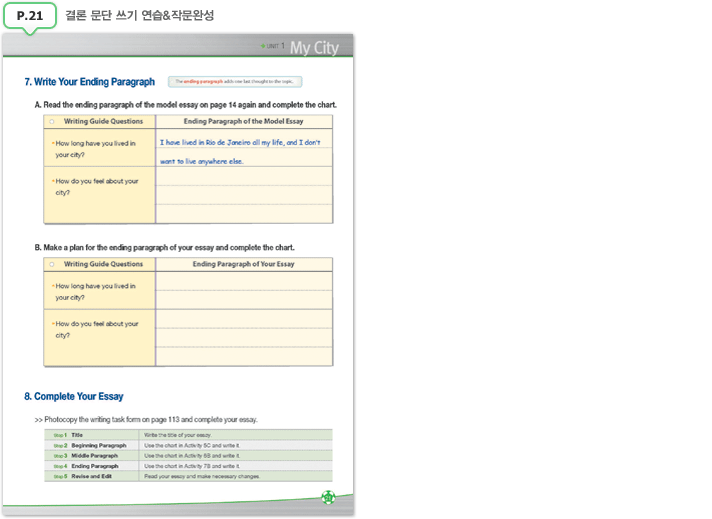This screenshot has height=519, width=712.
Task: Click the circle icon in Your Essay chart header
Action: tap(51, 264)
